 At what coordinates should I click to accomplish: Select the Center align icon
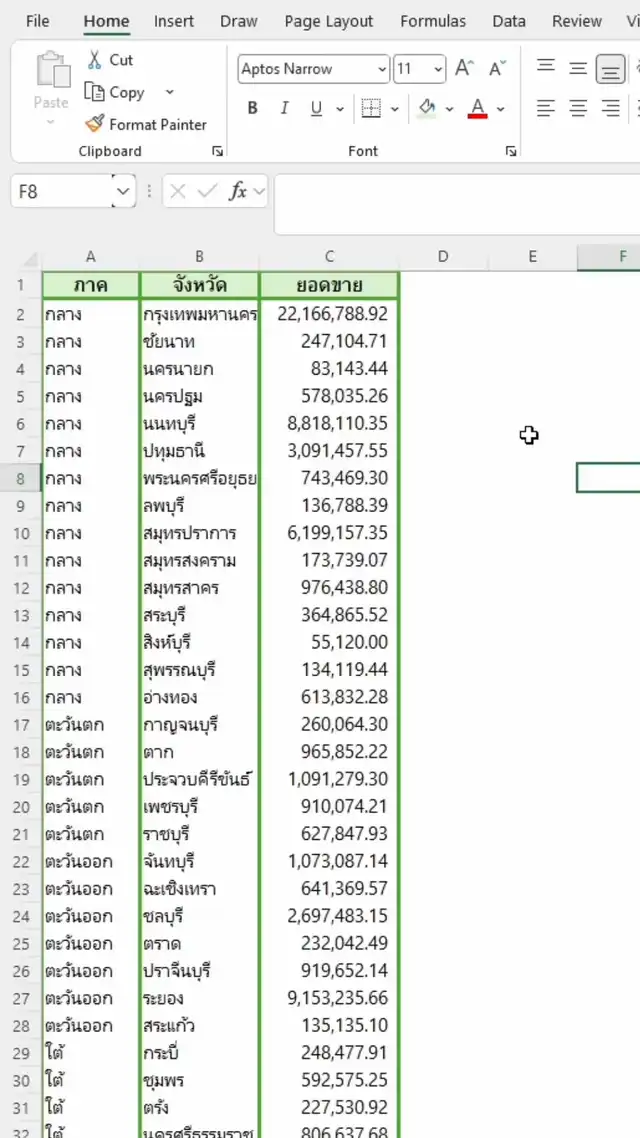[578, 108]
